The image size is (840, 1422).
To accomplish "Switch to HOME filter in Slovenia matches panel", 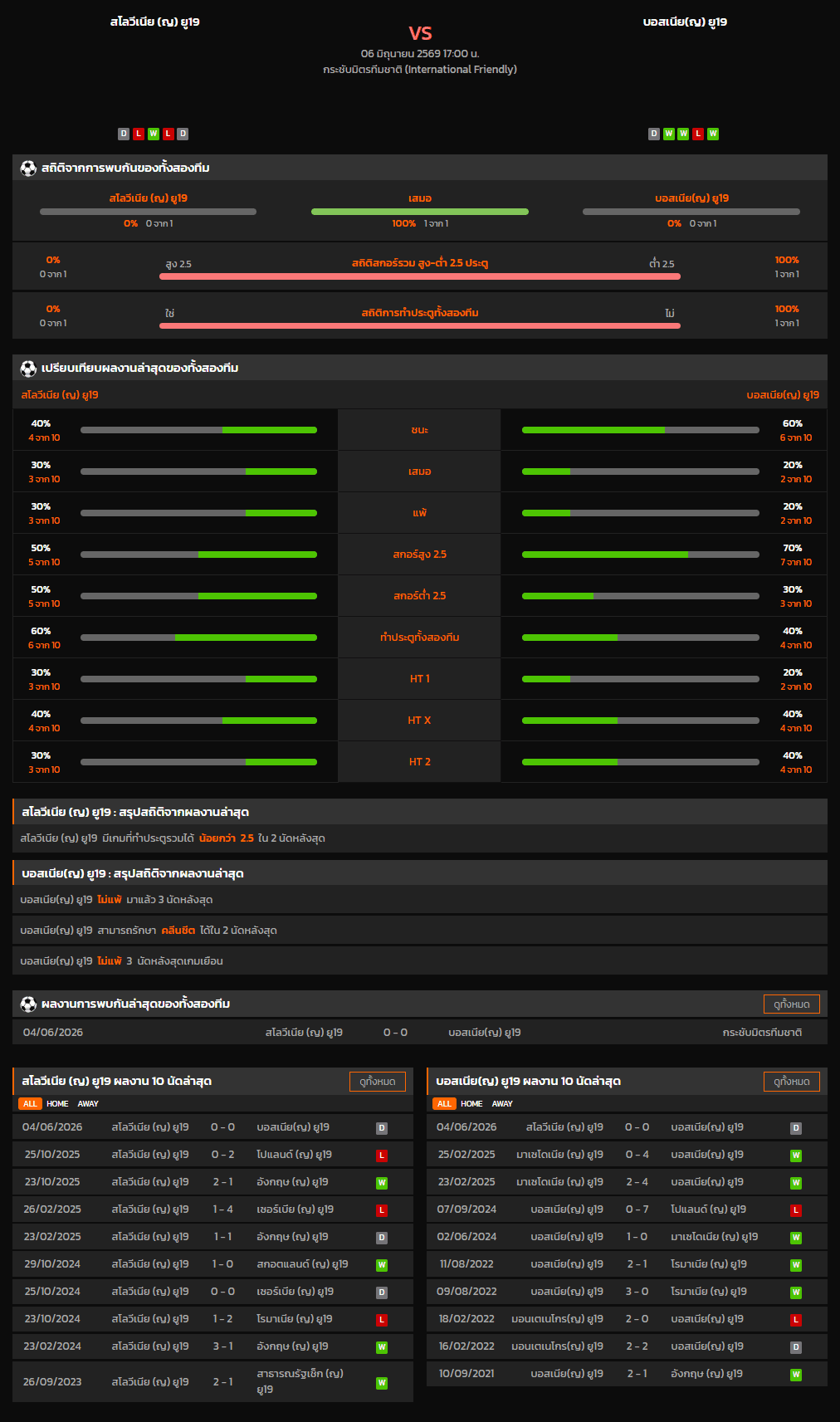I will 57,1104.
